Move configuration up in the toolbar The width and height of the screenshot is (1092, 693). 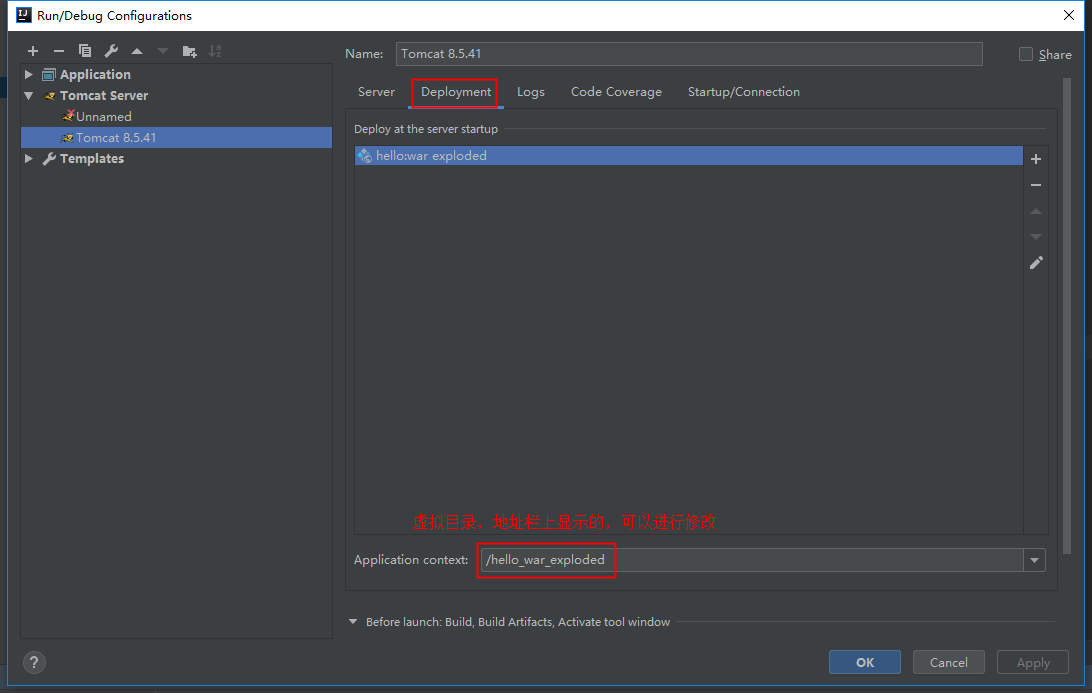[x=137, y=51]
